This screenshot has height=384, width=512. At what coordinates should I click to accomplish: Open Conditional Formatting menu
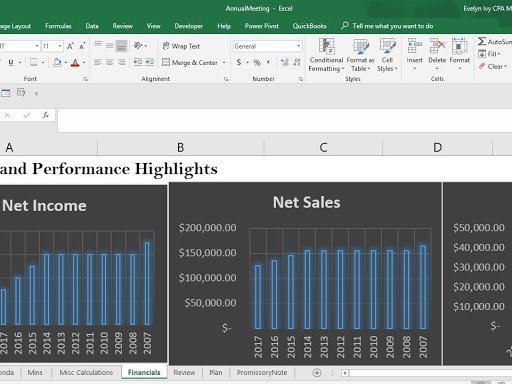[x=326, y=55]
